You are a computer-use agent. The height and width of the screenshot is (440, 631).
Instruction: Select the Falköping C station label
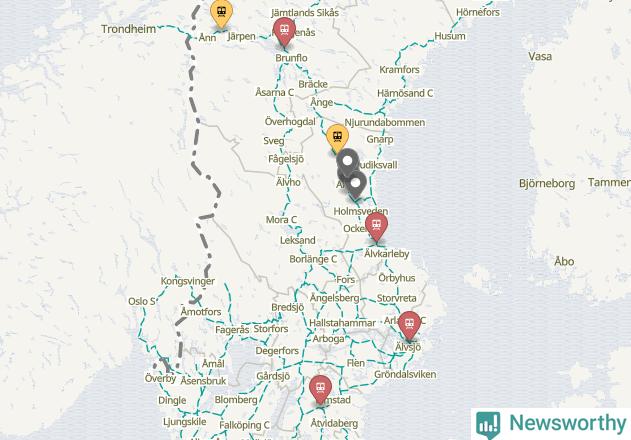244,425
